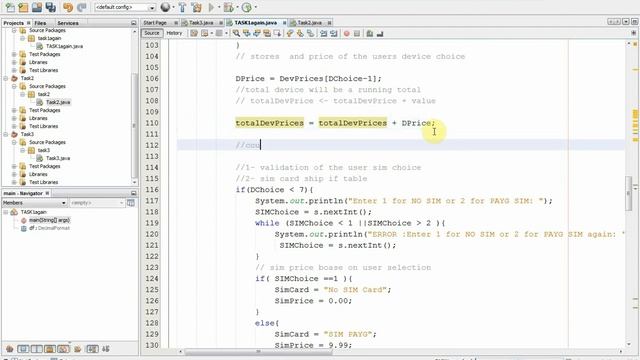The image size is (640, 360).
Task: Open the Members dropdown in Navigator
Action: [x=34, y=203]
